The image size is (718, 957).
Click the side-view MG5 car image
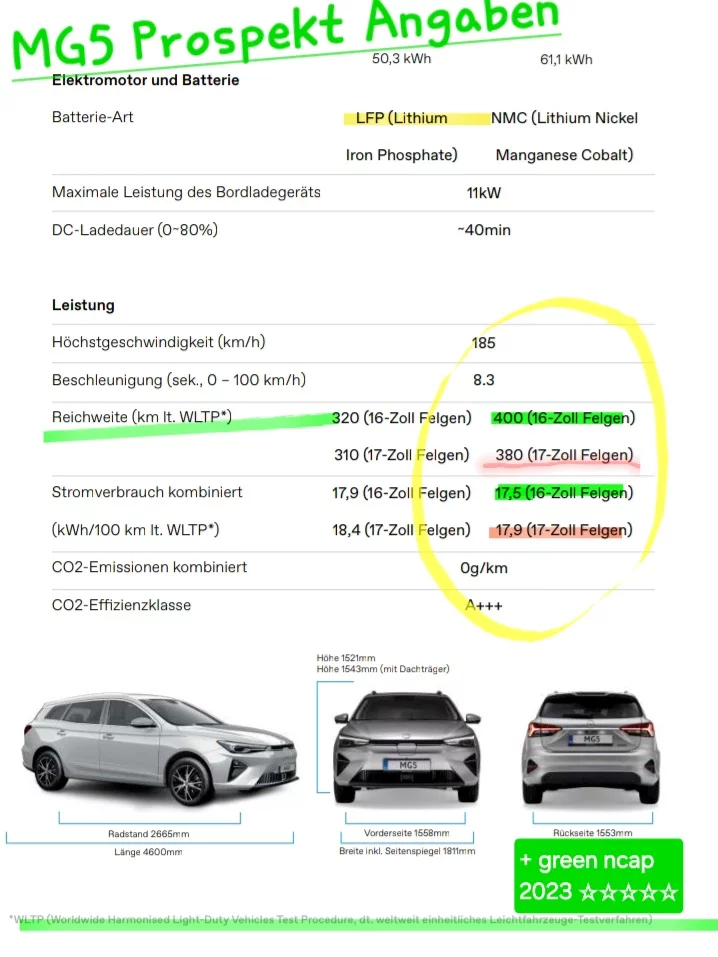pyautogui.click(x=160, y=747)
